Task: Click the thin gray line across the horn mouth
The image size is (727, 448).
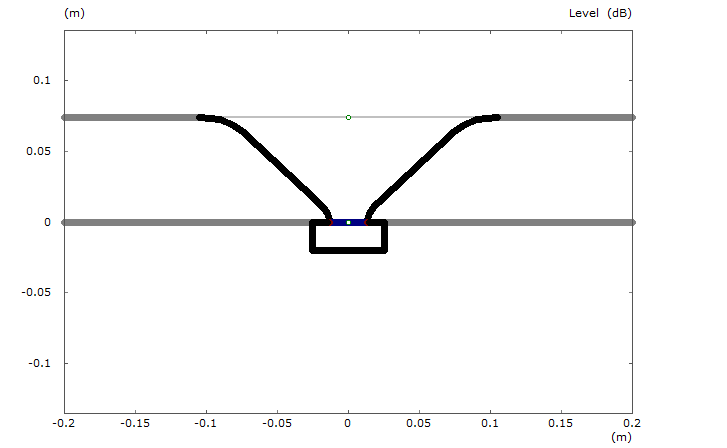Action: pos(300,117)
